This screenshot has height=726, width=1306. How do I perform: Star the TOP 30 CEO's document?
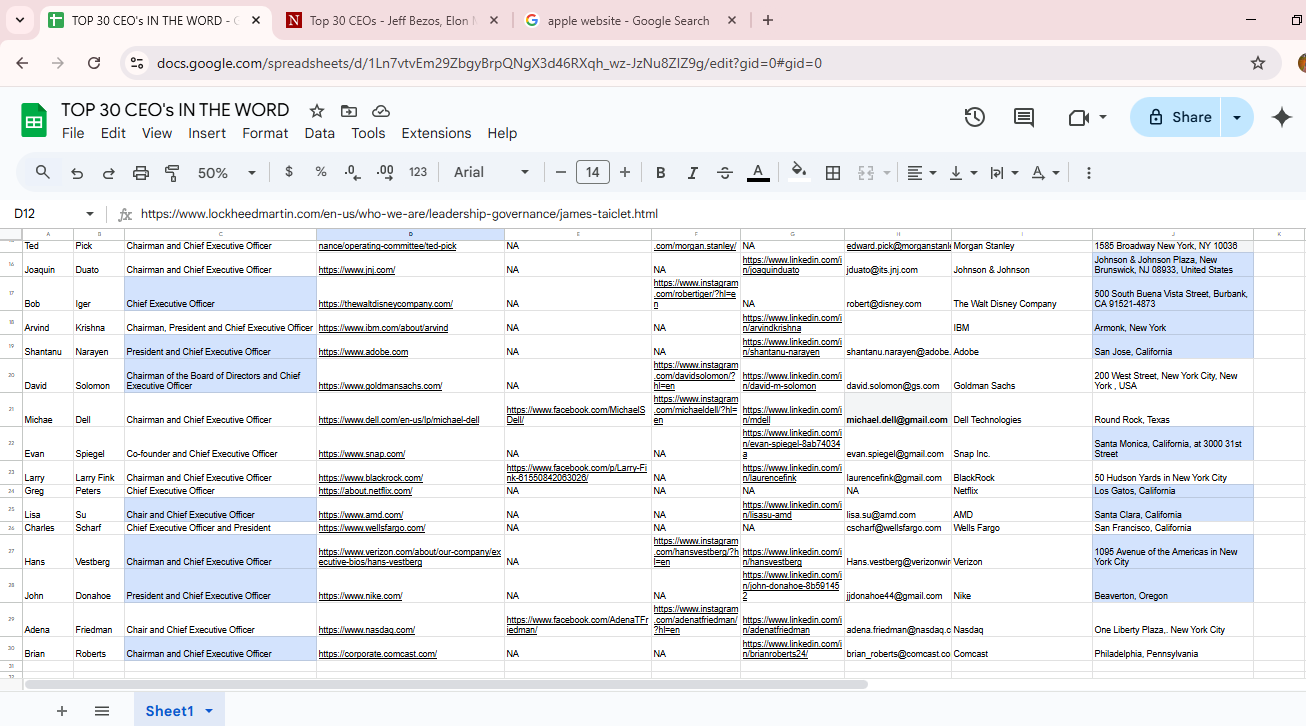pos(317,111)
